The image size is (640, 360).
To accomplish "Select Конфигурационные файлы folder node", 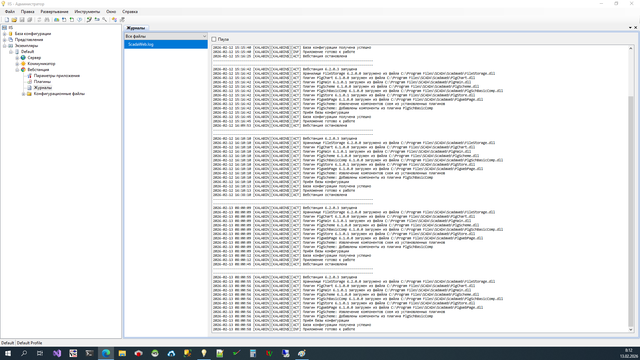I will coord(59,94).
